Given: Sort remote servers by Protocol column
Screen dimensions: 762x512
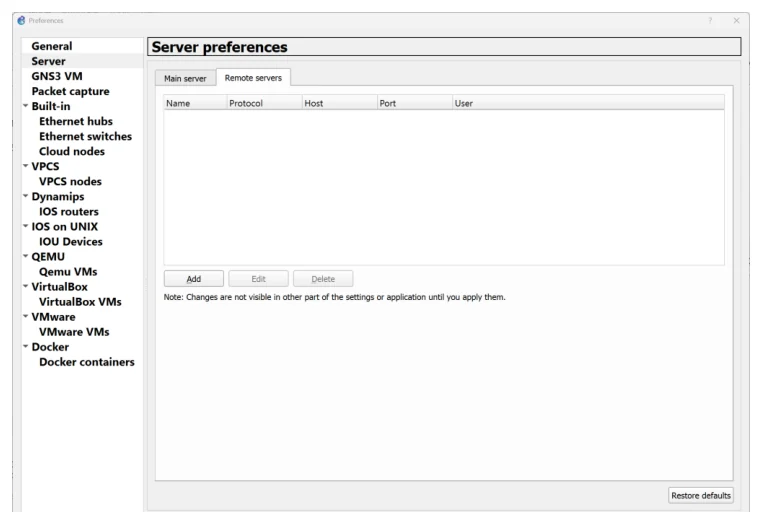Looking at the screenshot, I should [264, 103].
